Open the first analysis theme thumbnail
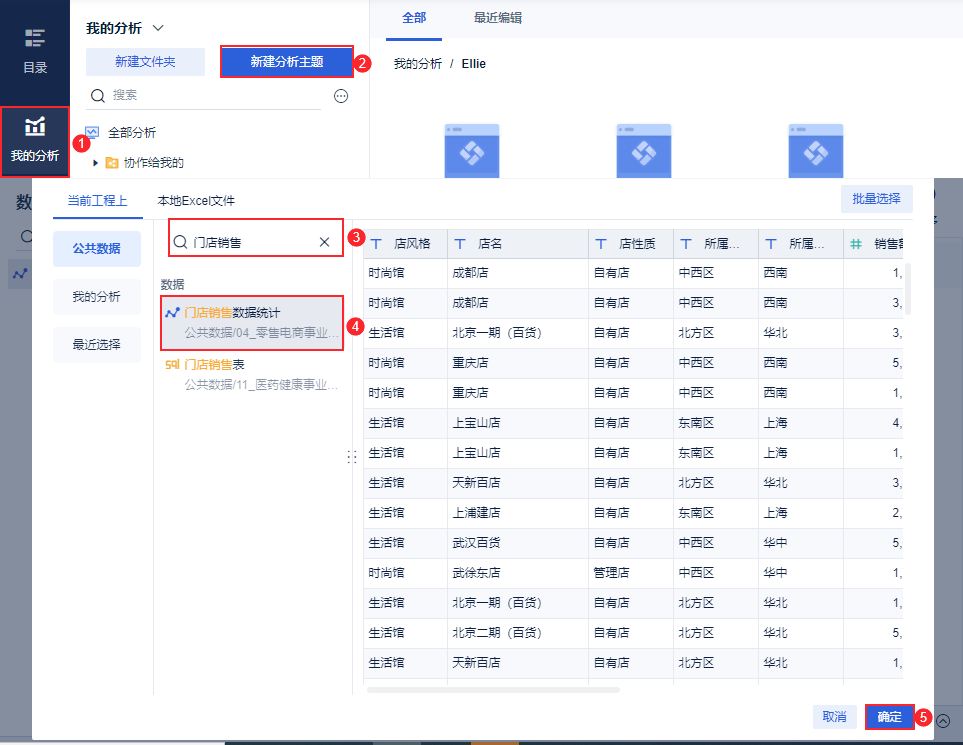This screenshot has height=745, width=963. [x=472, y=151]
